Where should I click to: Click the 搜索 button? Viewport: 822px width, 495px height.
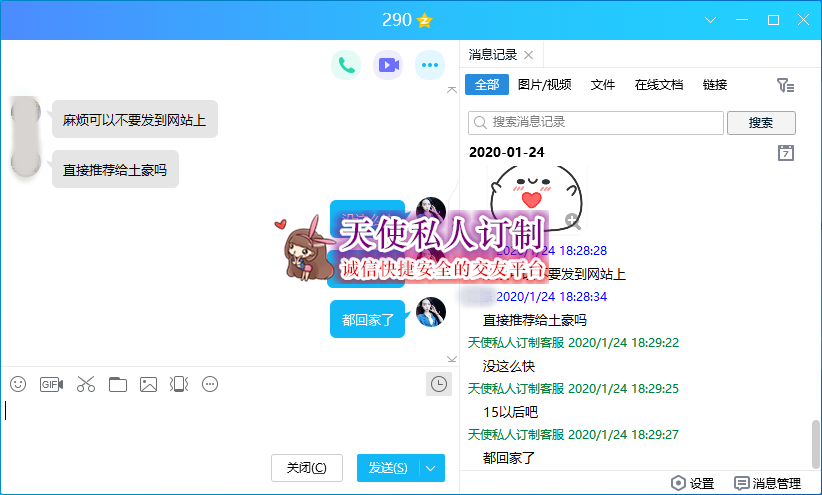click(x=761, y=123)
